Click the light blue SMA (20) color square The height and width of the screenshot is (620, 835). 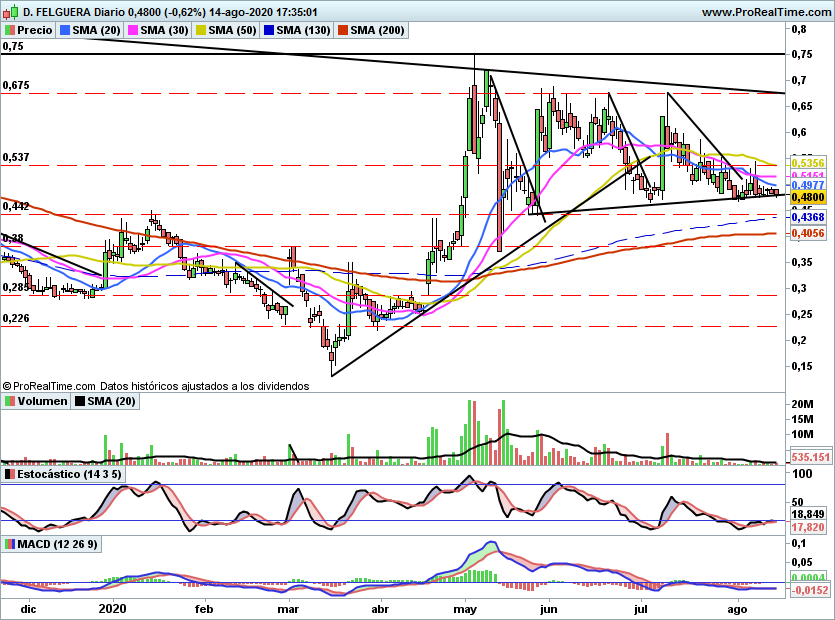(65, 30)
